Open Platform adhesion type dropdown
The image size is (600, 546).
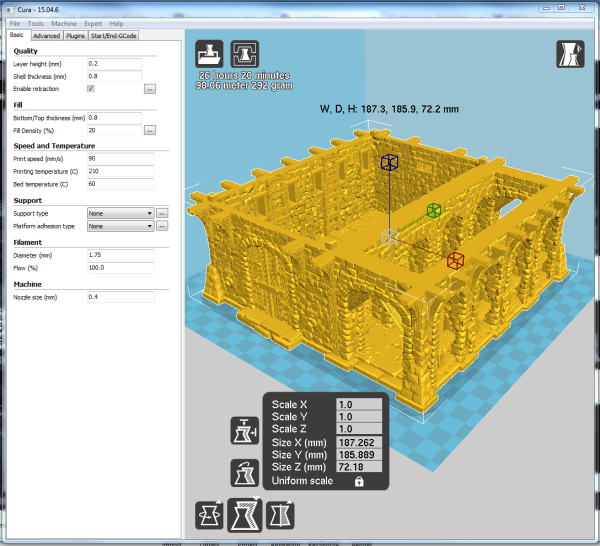point(121,226)
